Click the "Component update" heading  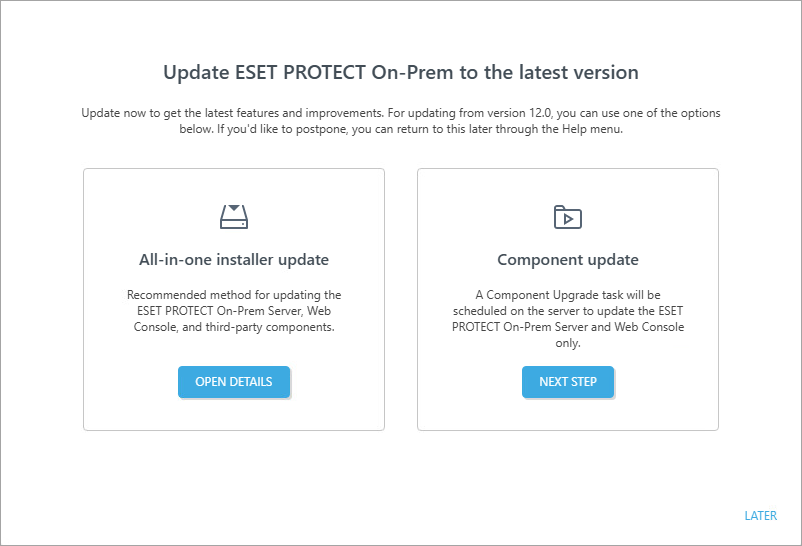pos(568,260)
